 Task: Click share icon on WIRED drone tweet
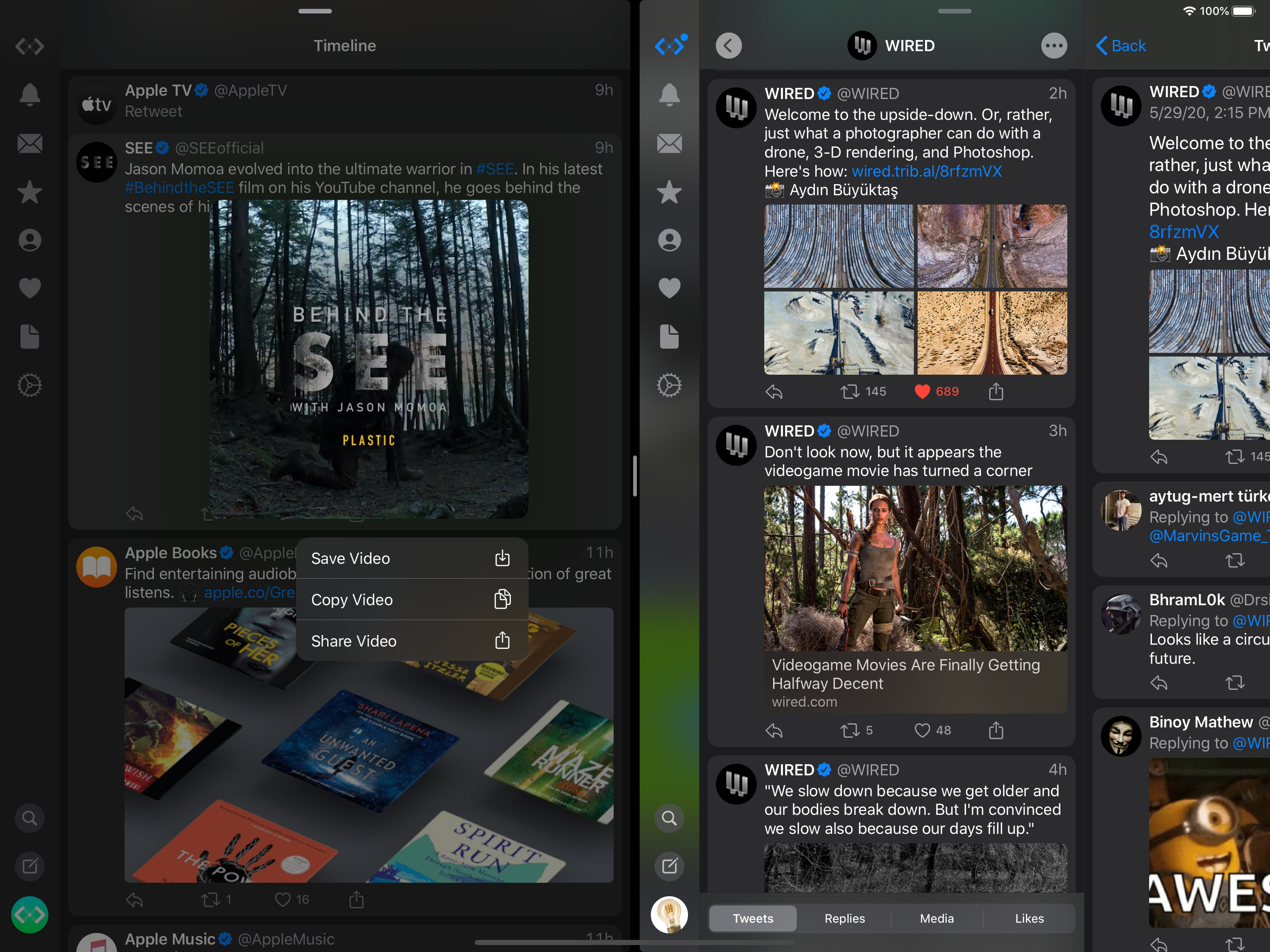pos(996,391)
